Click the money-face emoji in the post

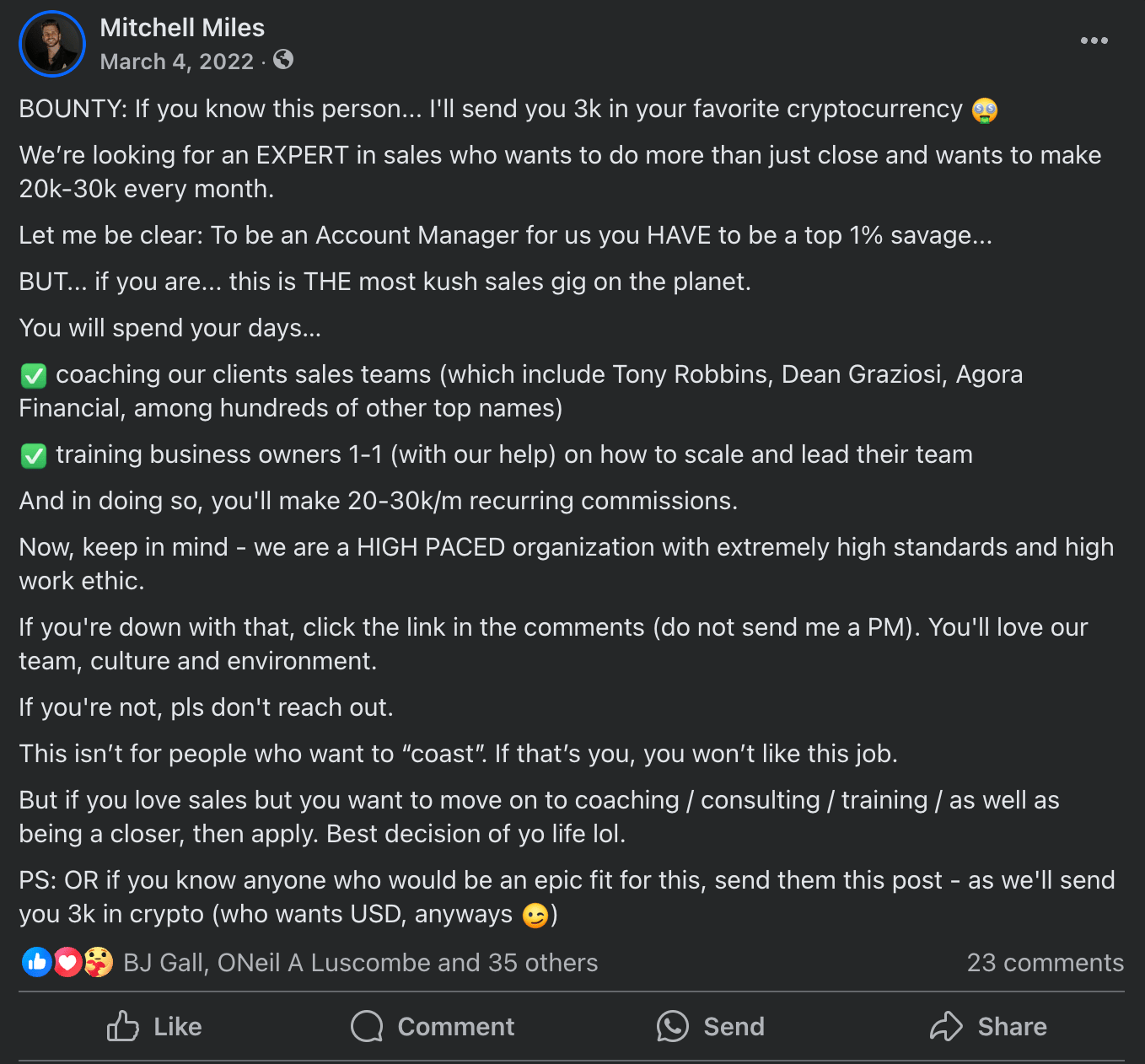coord(985,110)
